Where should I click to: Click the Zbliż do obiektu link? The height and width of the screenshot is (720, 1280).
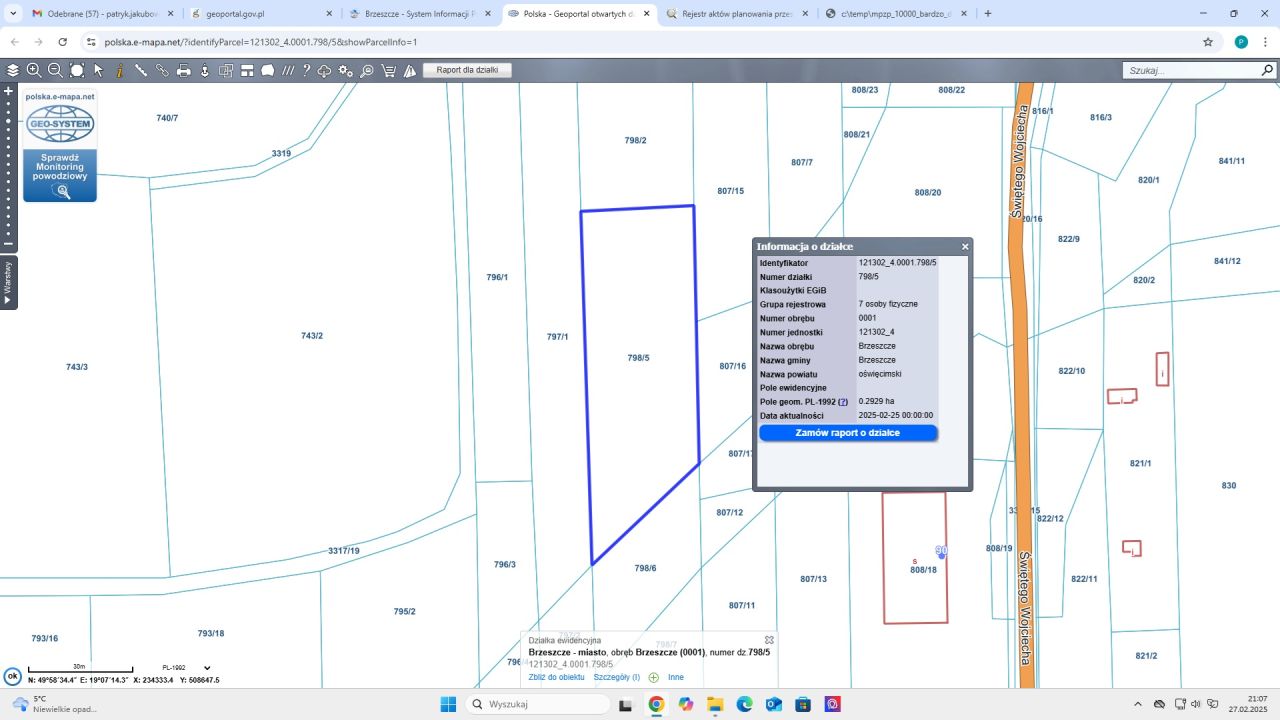[x=556, y=677]
